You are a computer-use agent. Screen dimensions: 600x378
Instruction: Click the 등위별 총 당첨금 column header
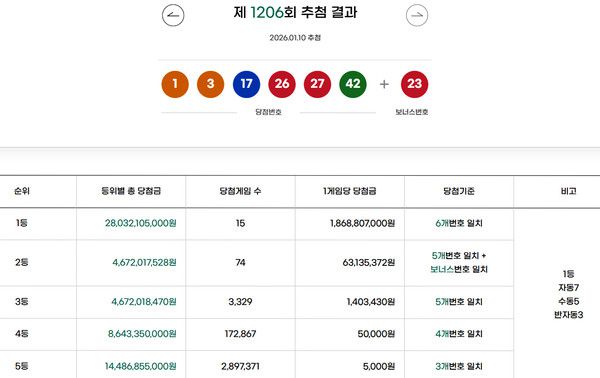click(131, 191)
